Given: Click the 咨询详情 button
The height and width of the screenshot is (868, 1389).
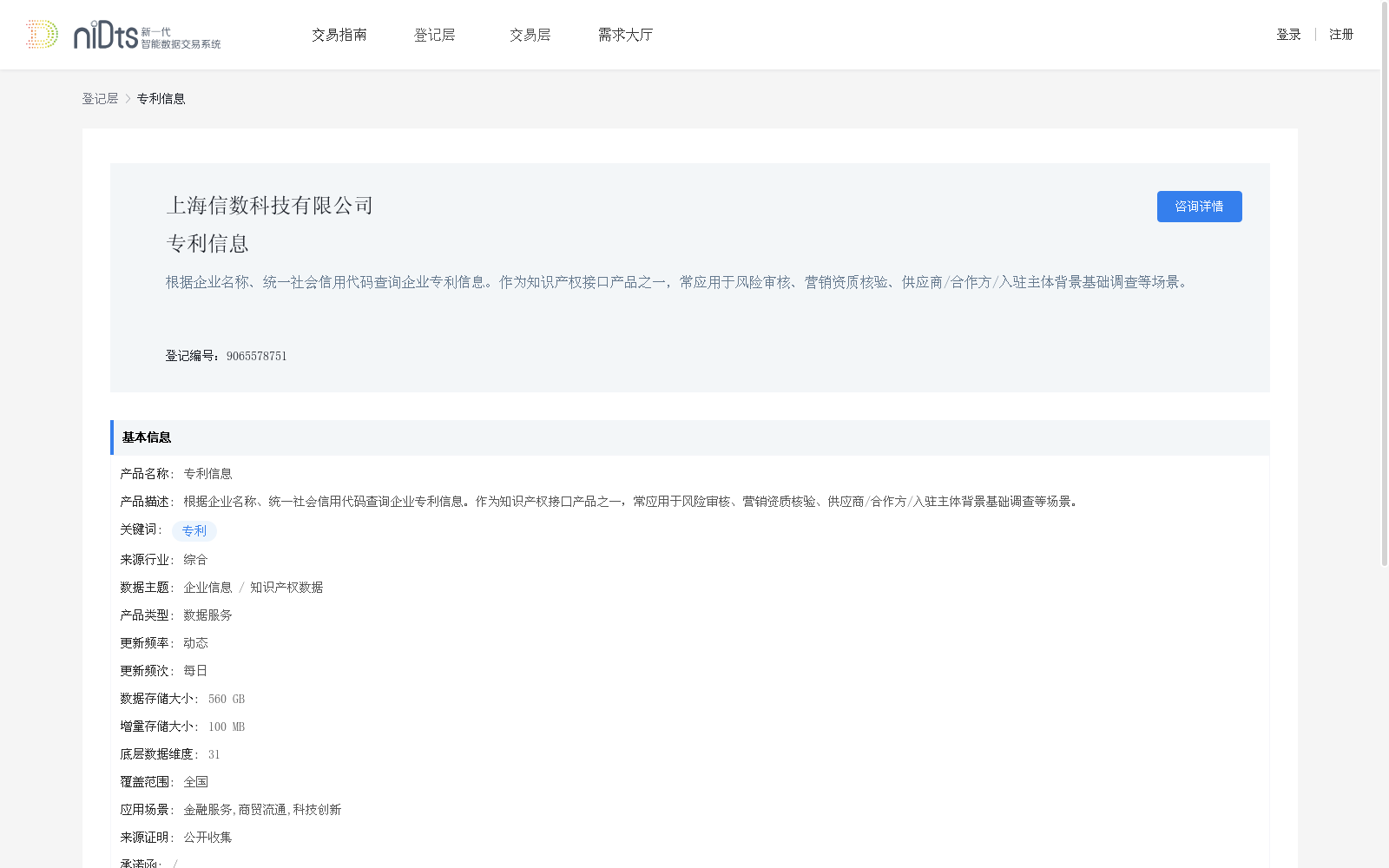Looking at the screenshot, I should coord(1199,207).
